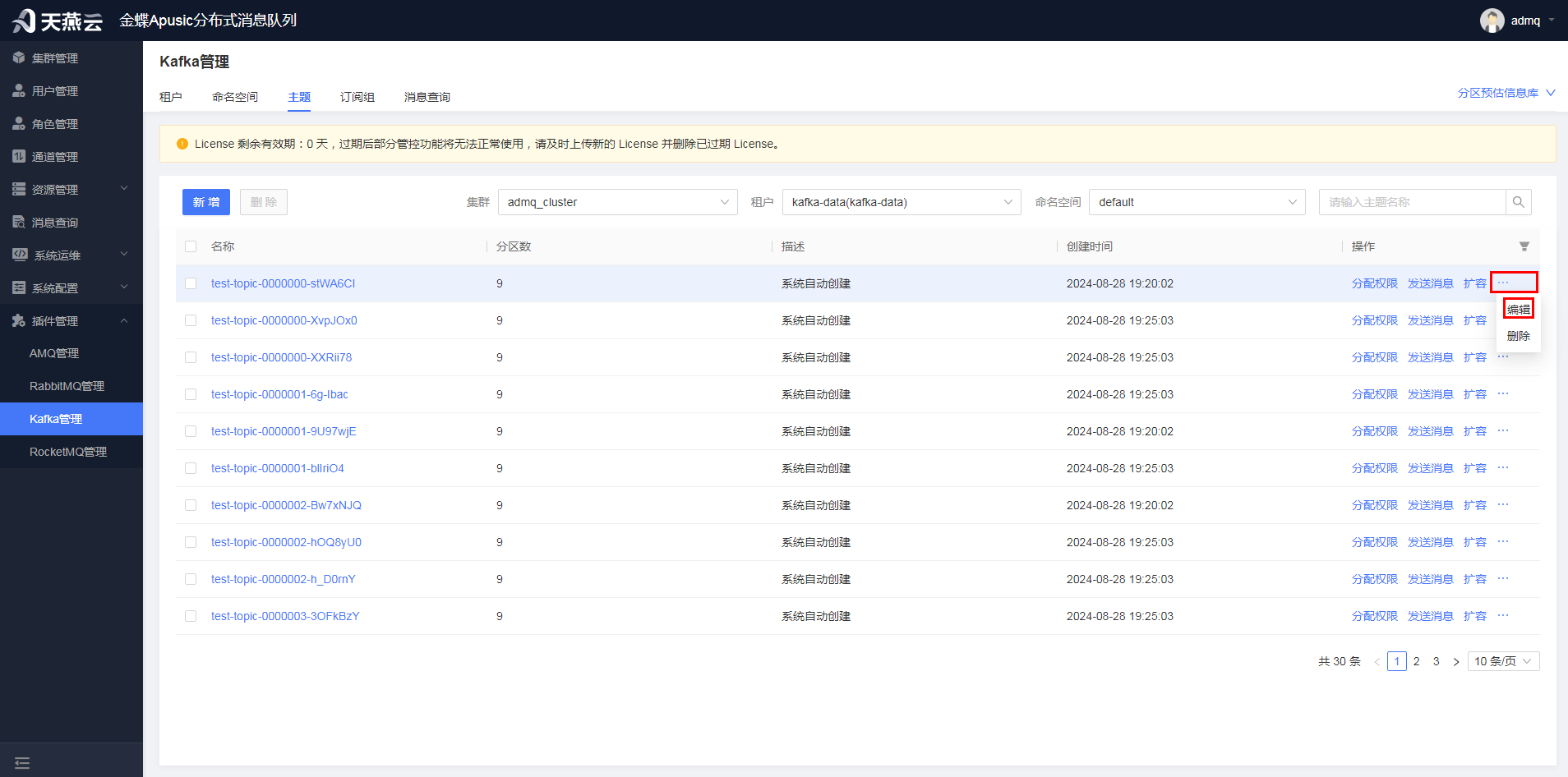Open the cluster management sidebar icon
Screen dimensions: 1568x777
[19, 58]
